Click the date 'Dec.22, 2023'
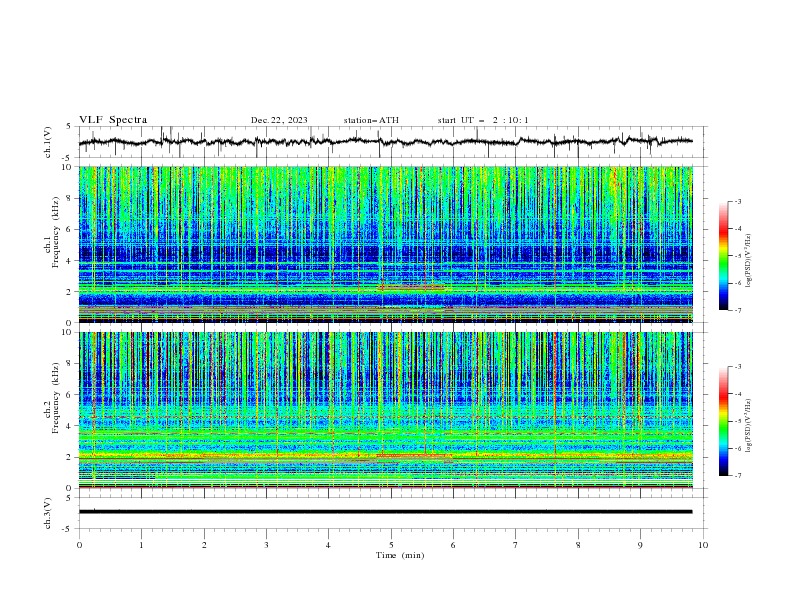792x612 pixels. click(x=279, y=120)
